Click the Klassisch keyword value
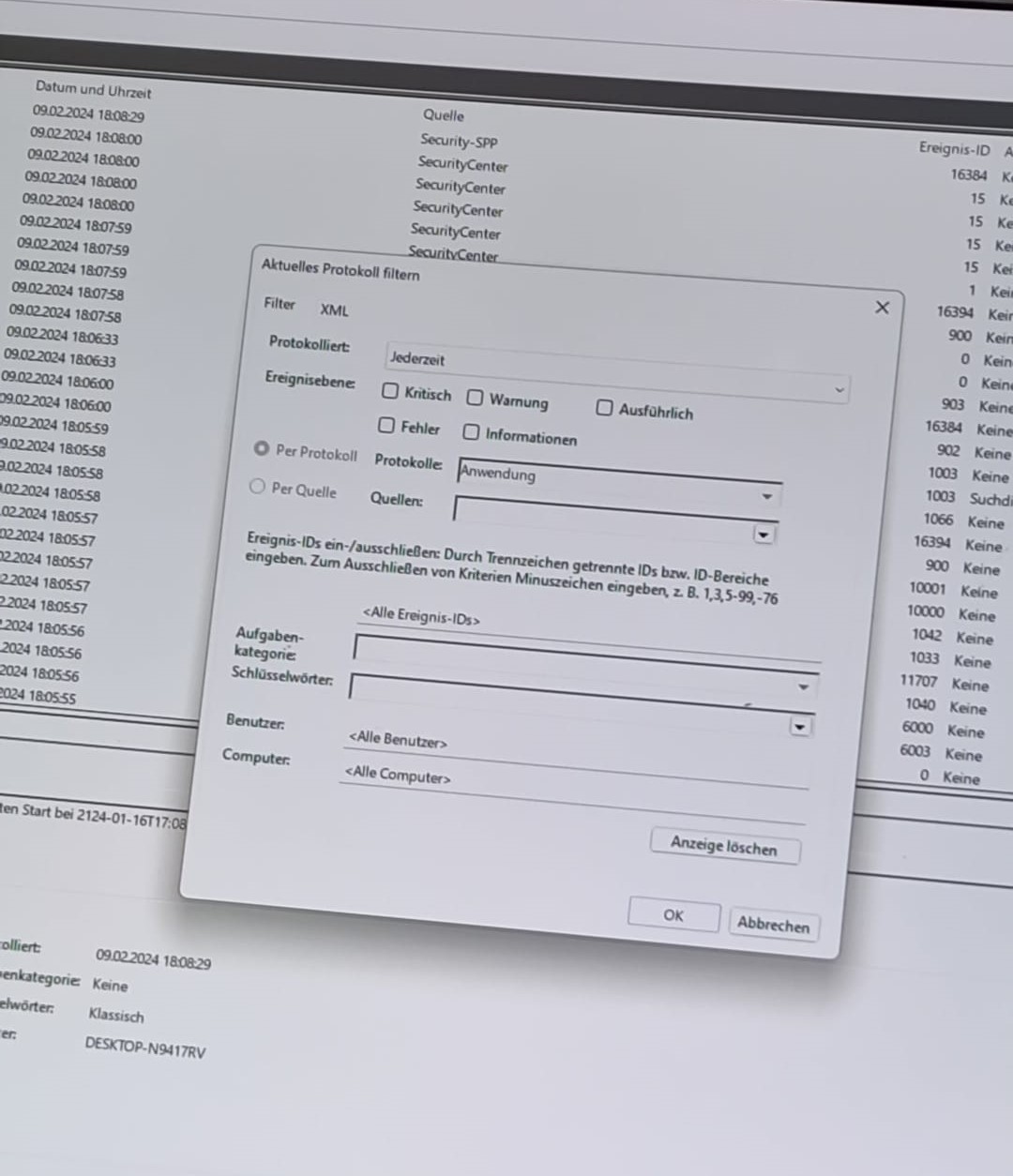This screenshot has width=1013, height=1176. pos(116,1015)
